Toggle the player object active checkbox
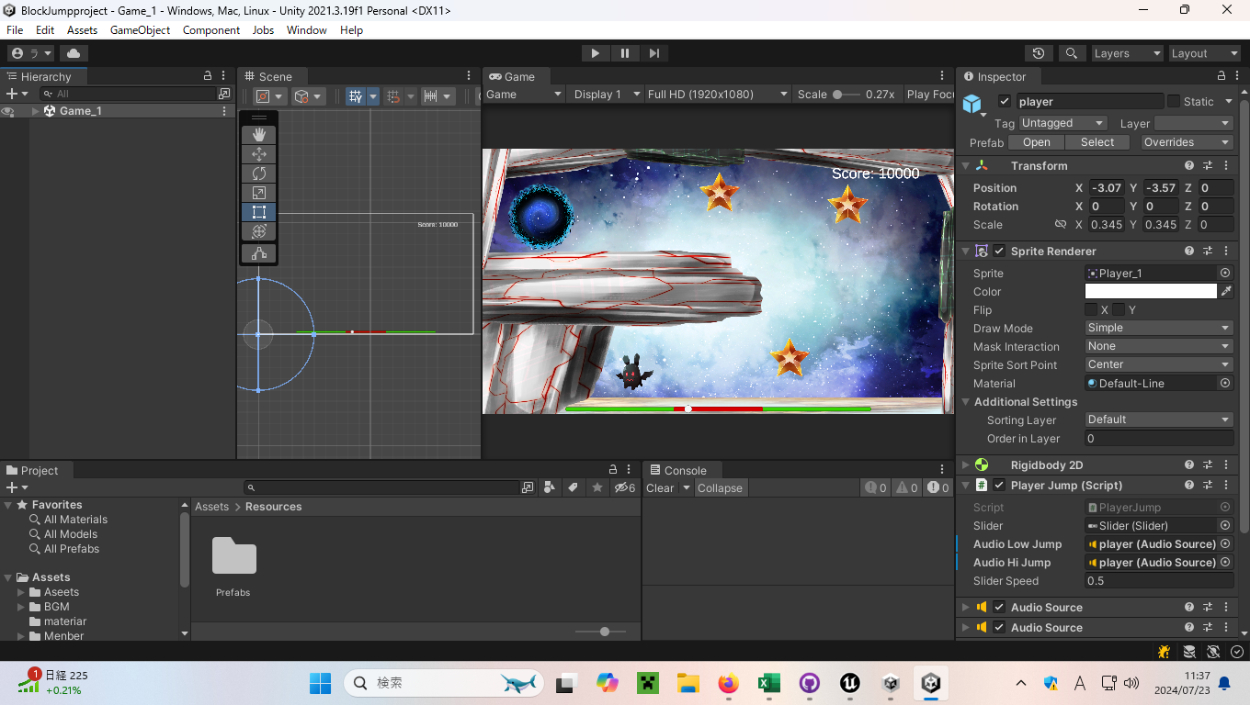The height and width of the screenshot is (705, 1250). pos(1004,101)
